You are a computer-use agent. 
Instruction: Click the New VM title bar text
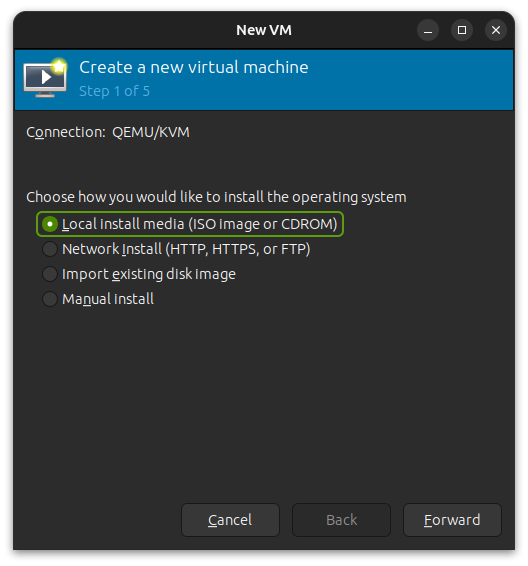[x=264, y=30]
